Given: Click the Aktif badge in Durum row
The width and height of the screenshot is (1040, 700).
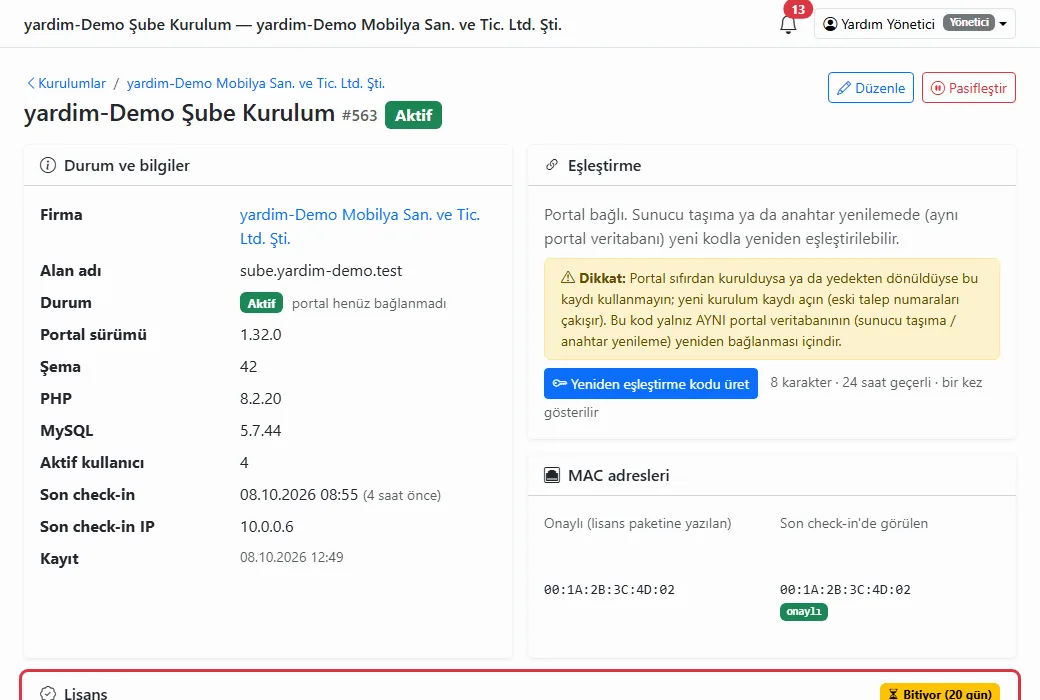Looking at the screenshot, I should pos(261,303).
